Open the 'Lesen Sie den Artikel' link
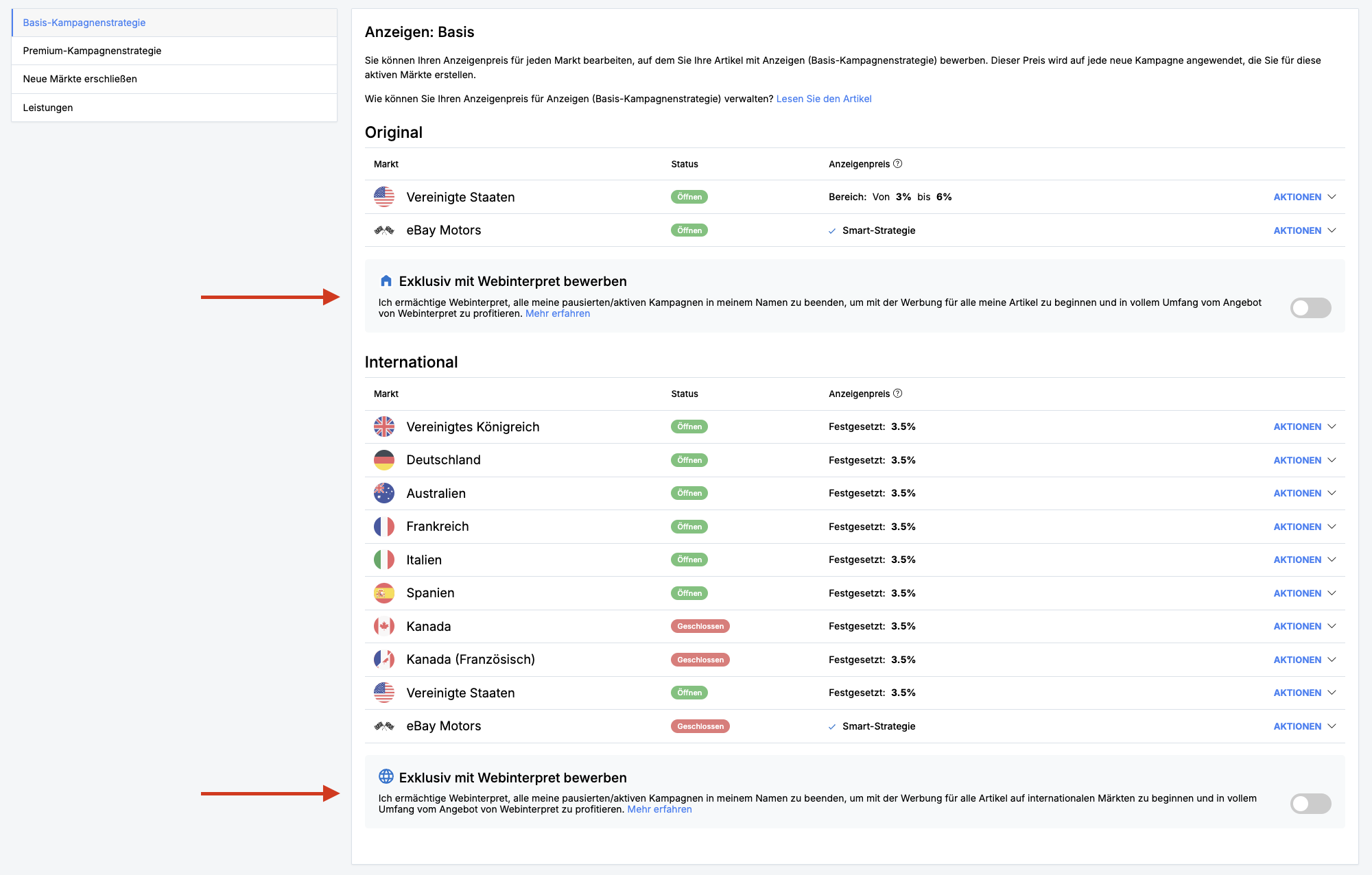1372x875 pixels. coord(824,99)
